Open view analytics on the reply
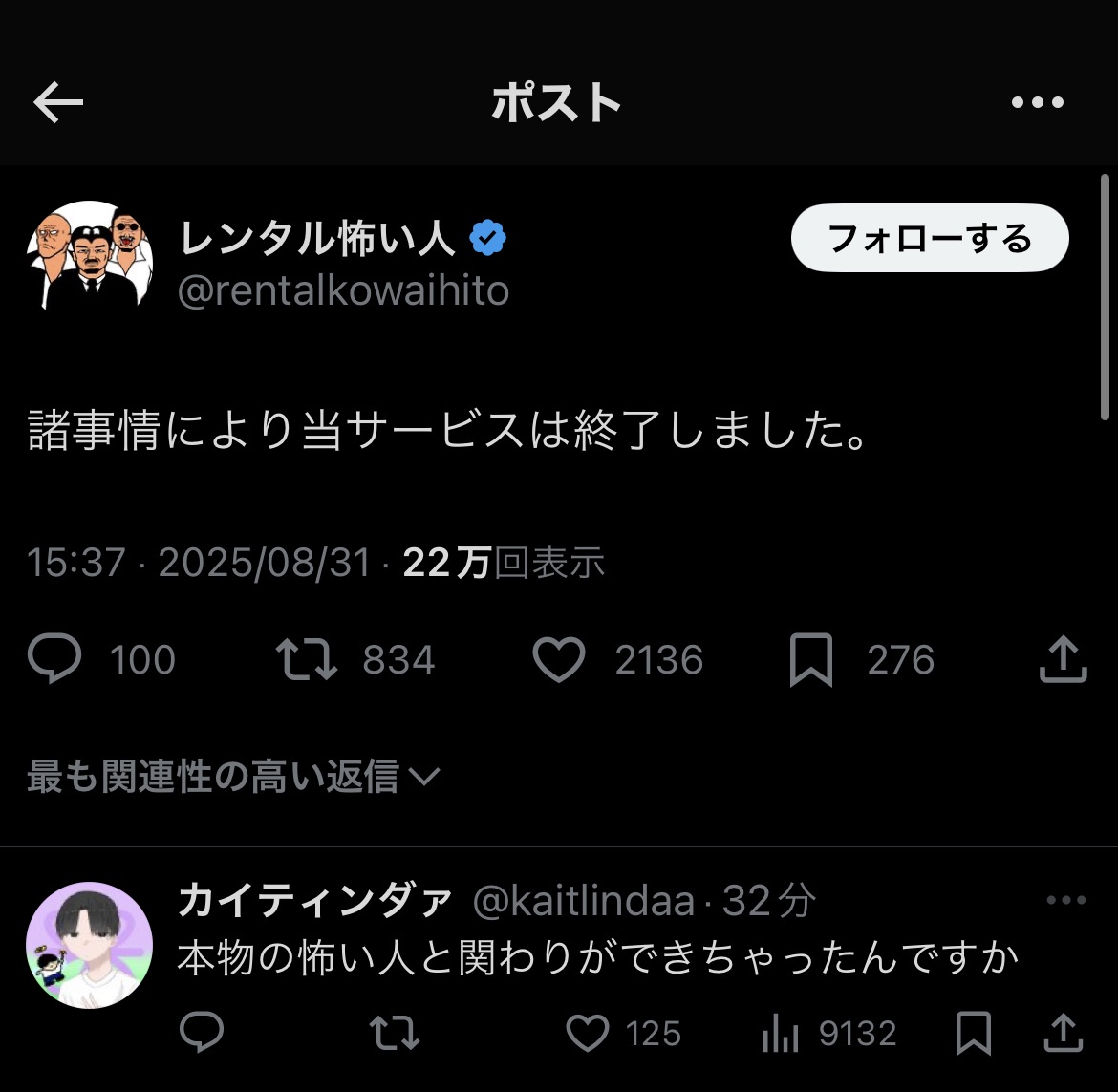 pos(784,1033)
